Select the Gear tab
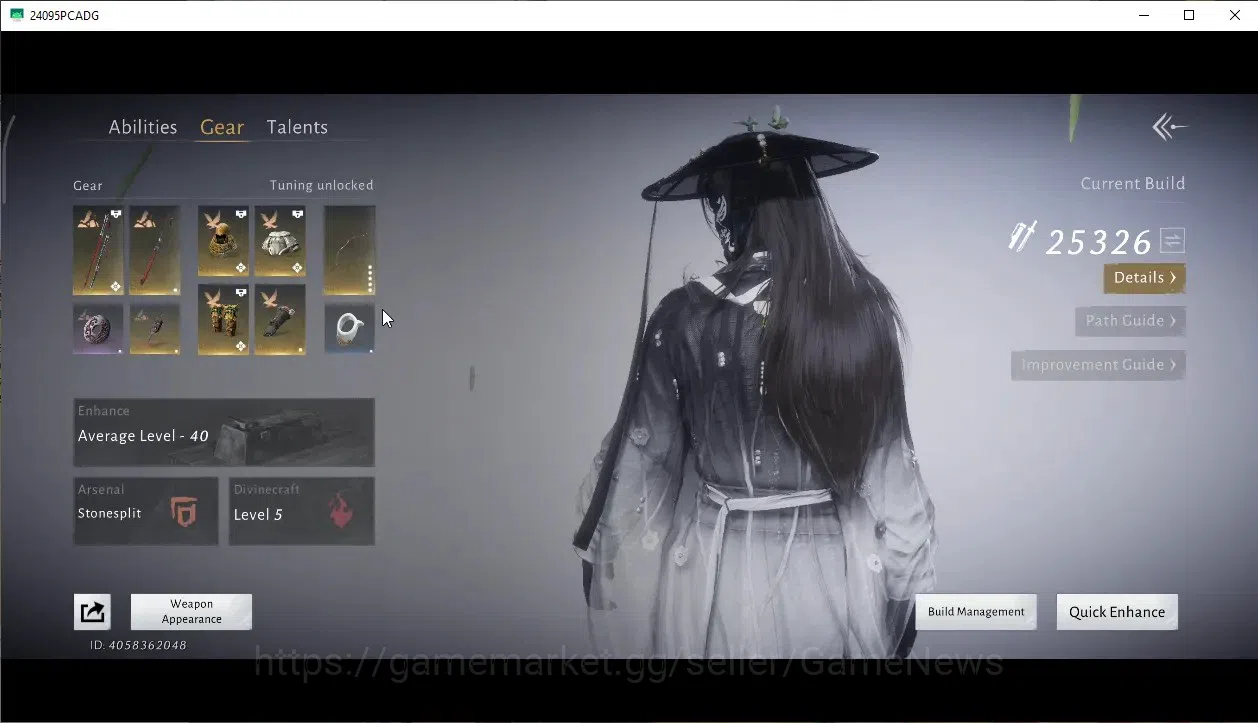1258x723 pixels. click(x=222, y=127)
